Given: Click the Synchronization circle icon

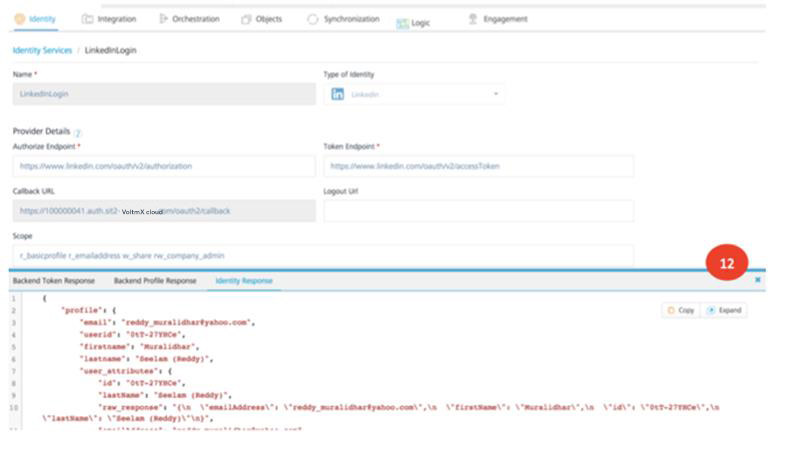Looking at the screenshot, I should (x=313, y=19).
